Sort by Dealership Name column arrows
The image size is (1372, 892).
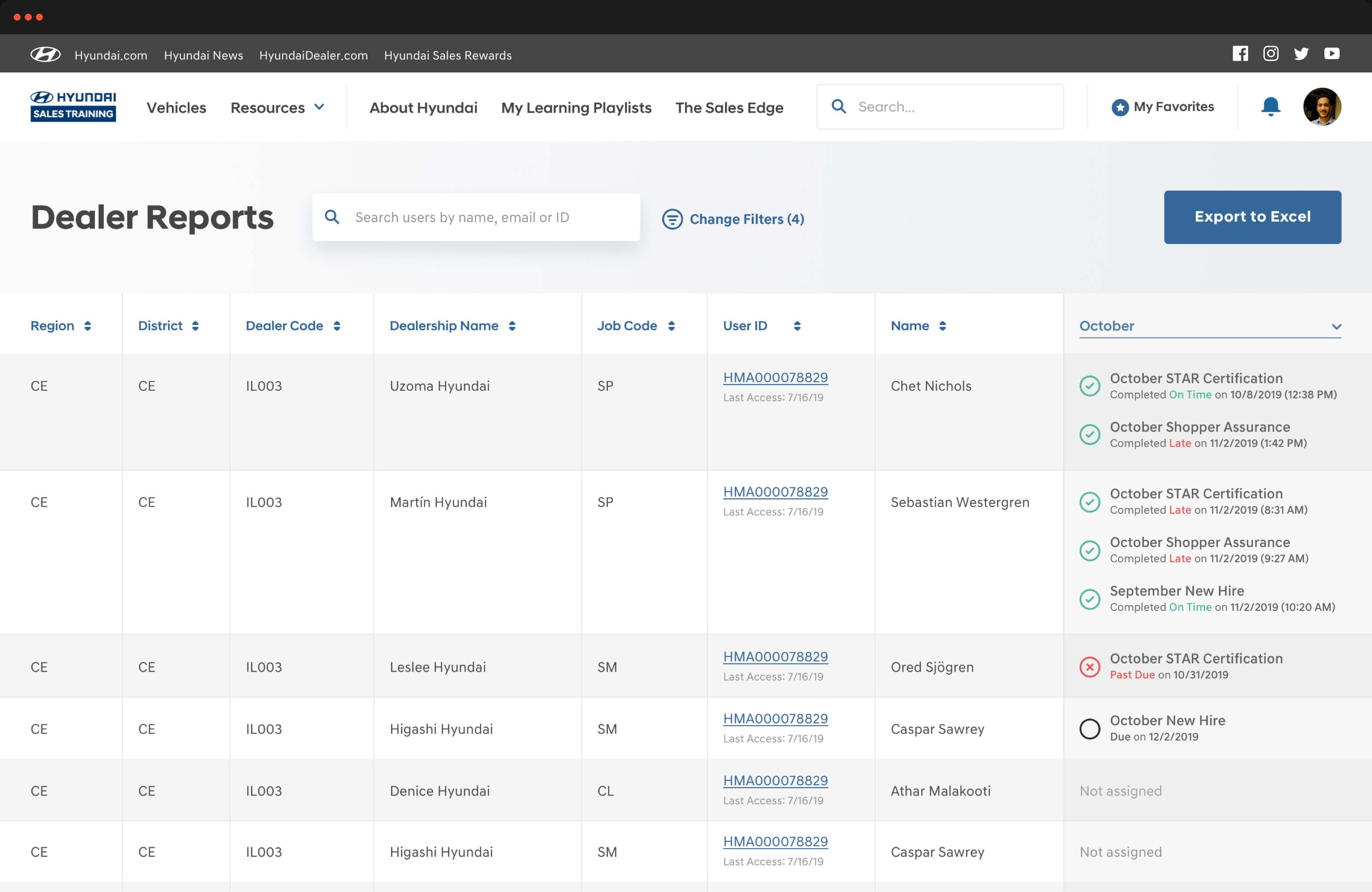coord(512,326)
